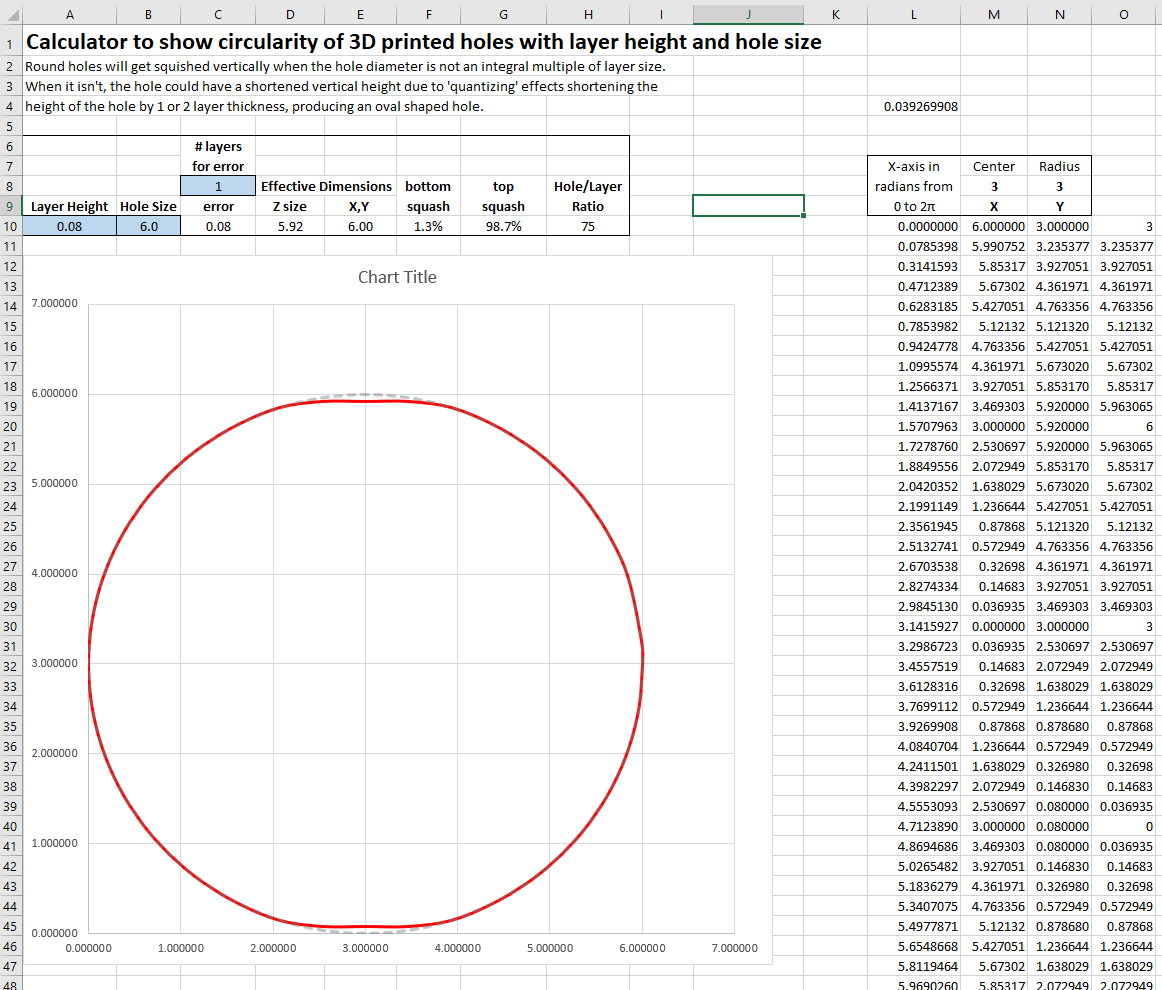Select the Hole Size value cell 6.0
The image size is (1162, 990).
click(148, 226)
